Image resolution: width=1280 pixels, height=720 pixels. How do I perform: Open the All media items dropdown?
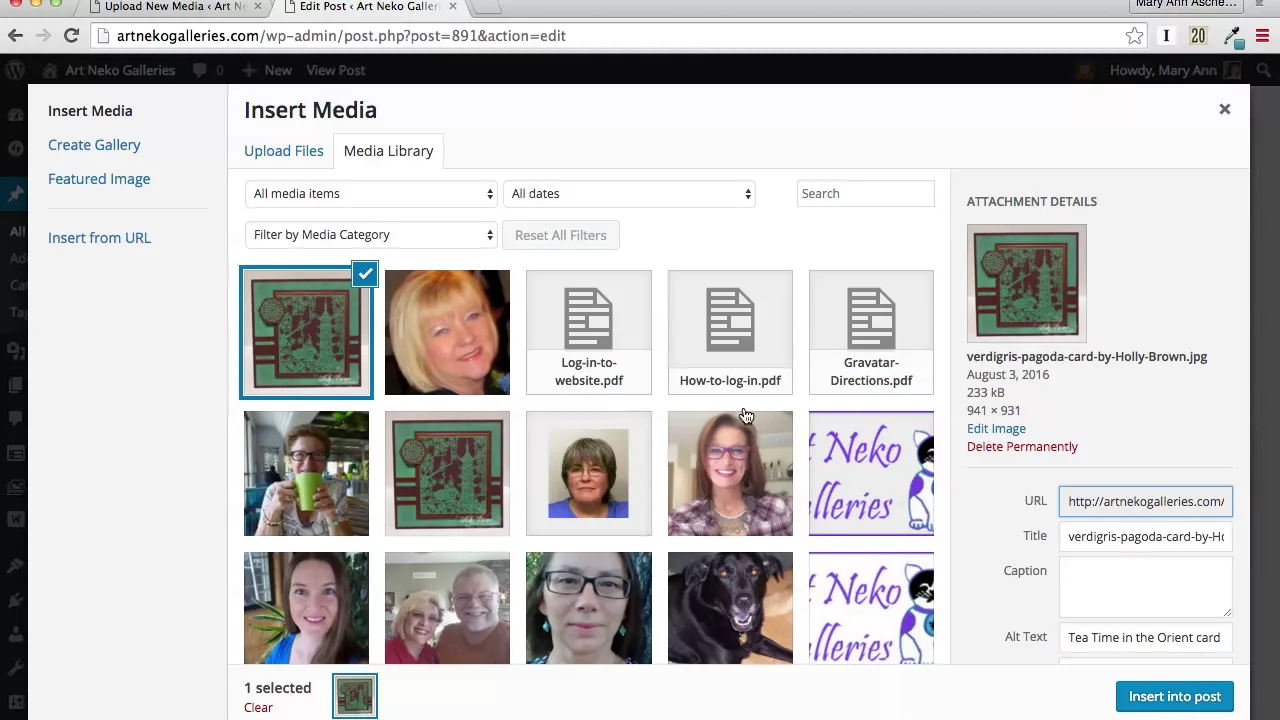[x=371, y=194]
